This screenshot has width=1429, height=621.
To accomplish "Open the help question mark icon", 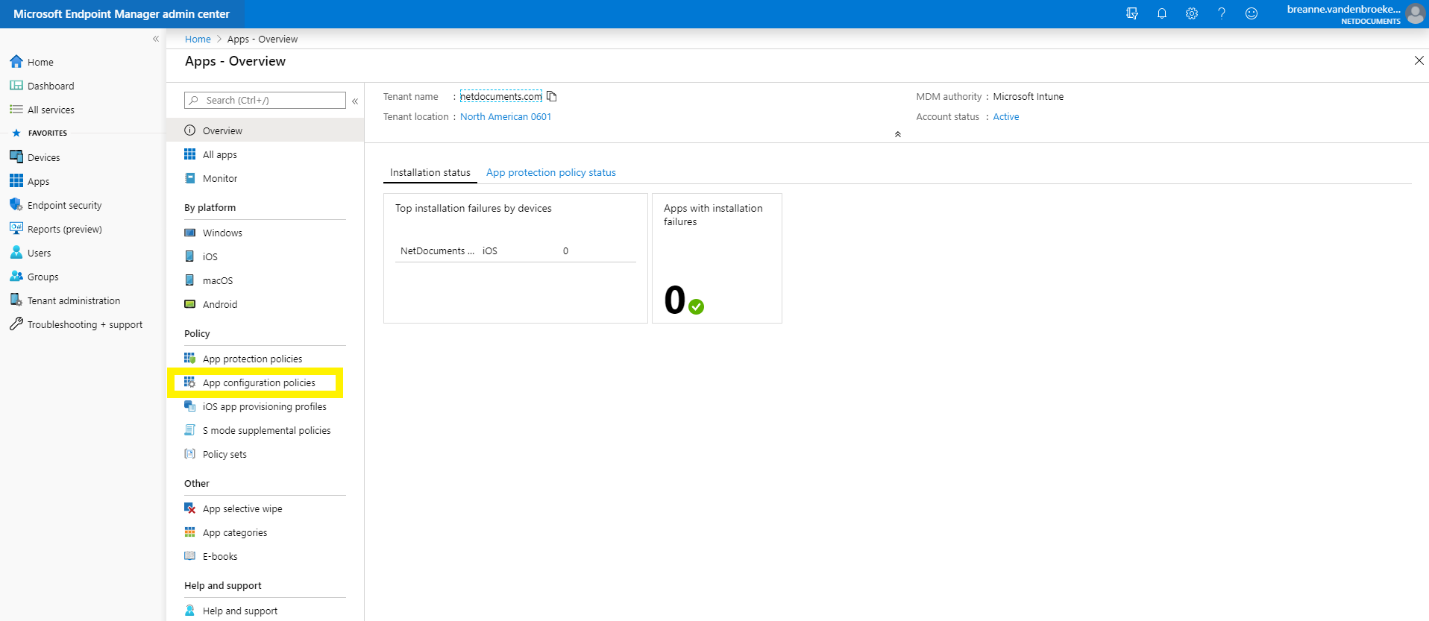I will coord(1221,13).
